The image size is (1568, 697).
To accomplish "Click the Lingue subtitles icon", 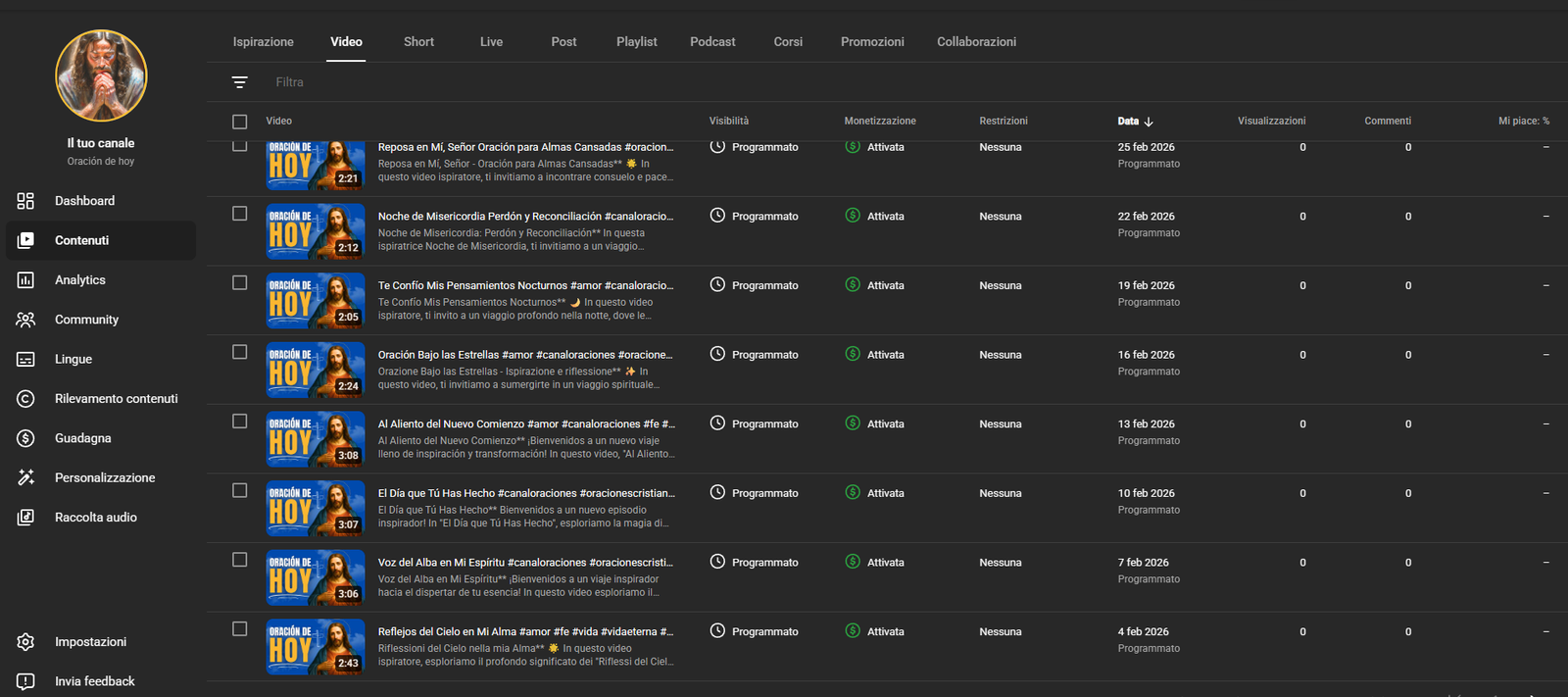I will 25,360.
